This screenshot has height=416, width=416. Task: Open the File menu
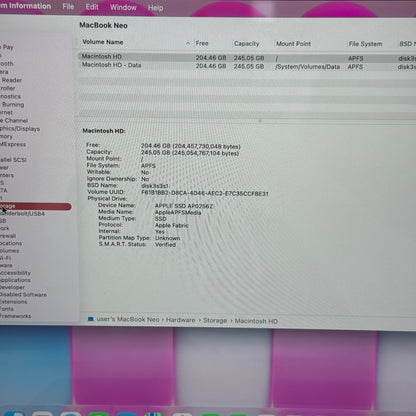68,6
